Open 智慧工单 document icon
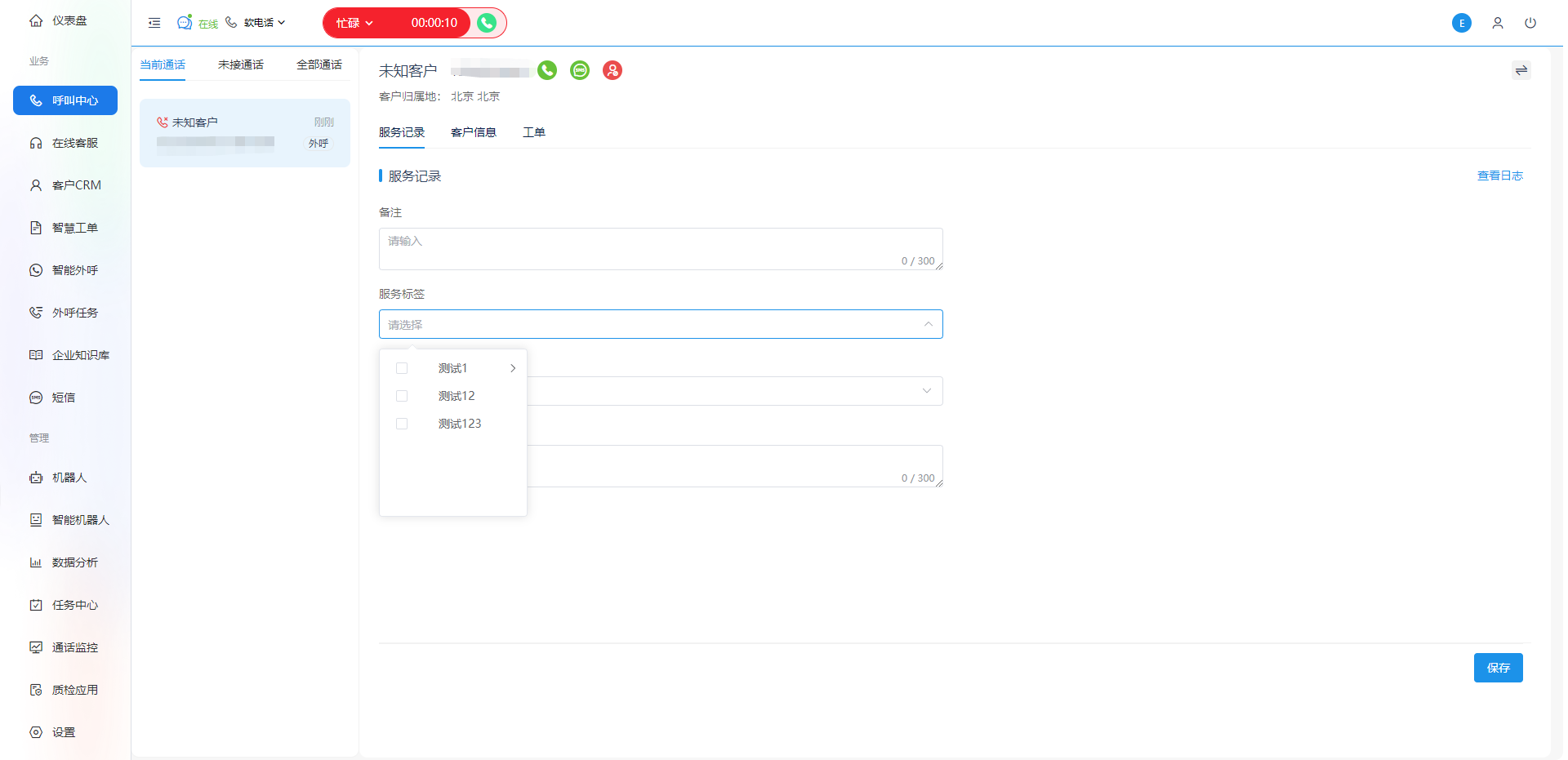This screenshot has height=760, width=1568. 36,228
